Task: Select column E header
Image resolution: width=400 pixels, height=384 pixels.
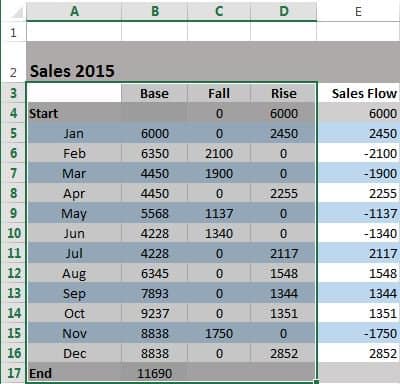Action: (358, 11)
